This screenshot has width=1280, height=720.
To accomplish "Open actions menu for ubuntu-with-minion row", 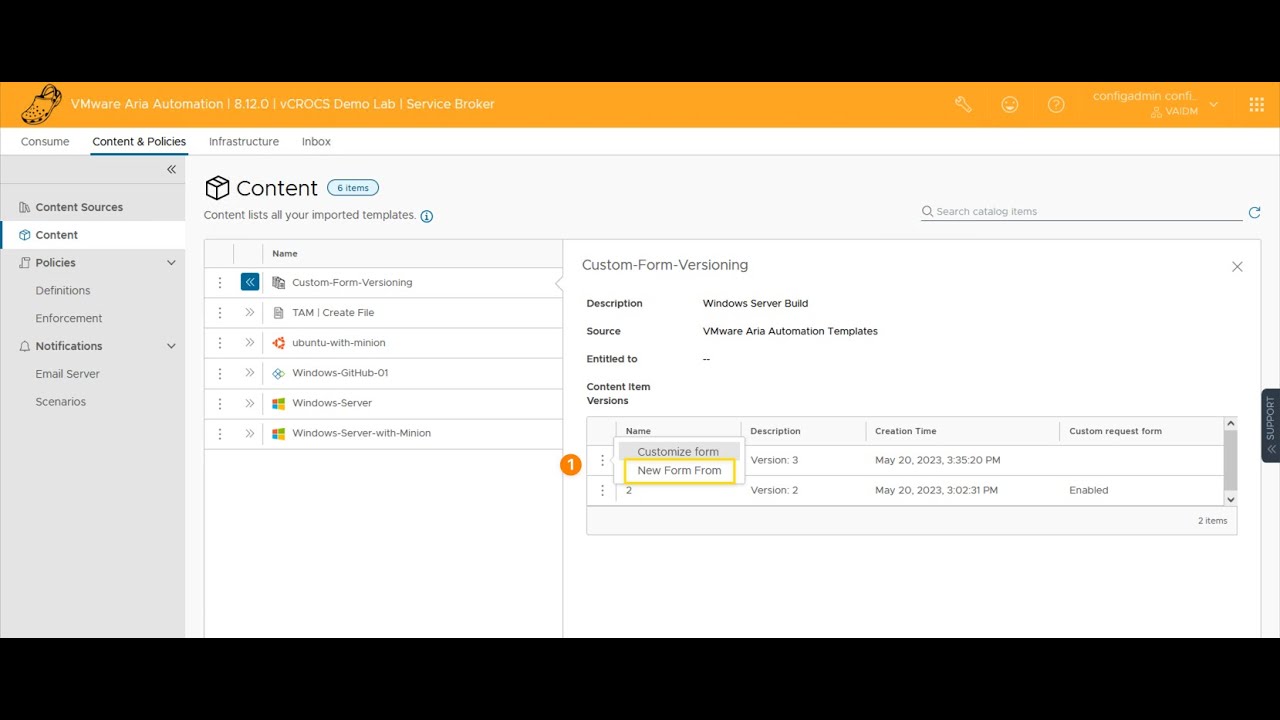I will [220, 343].
